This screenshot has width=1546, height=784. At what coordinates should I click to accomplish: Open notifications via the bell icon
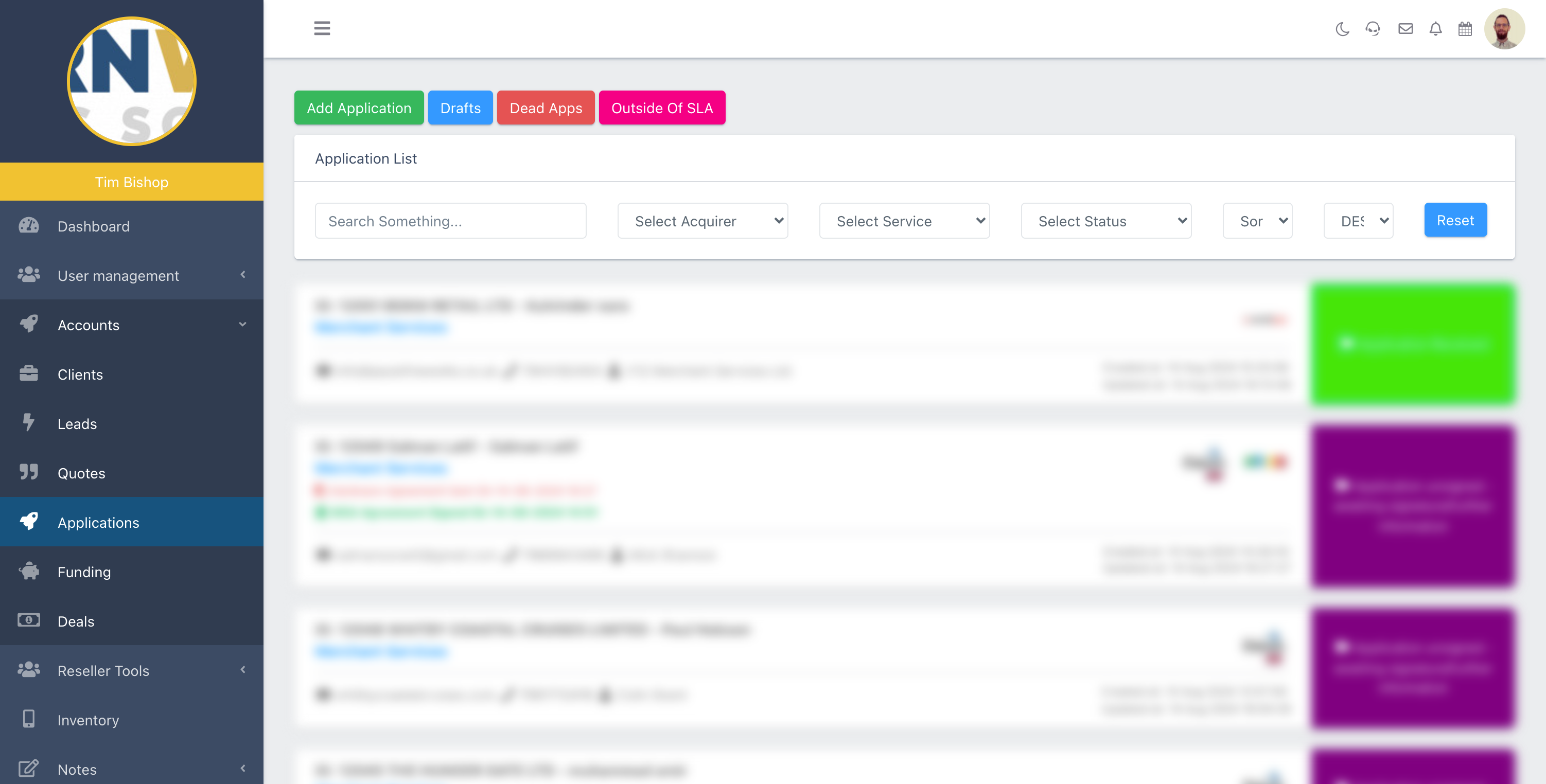click(x=1435, y=29)
